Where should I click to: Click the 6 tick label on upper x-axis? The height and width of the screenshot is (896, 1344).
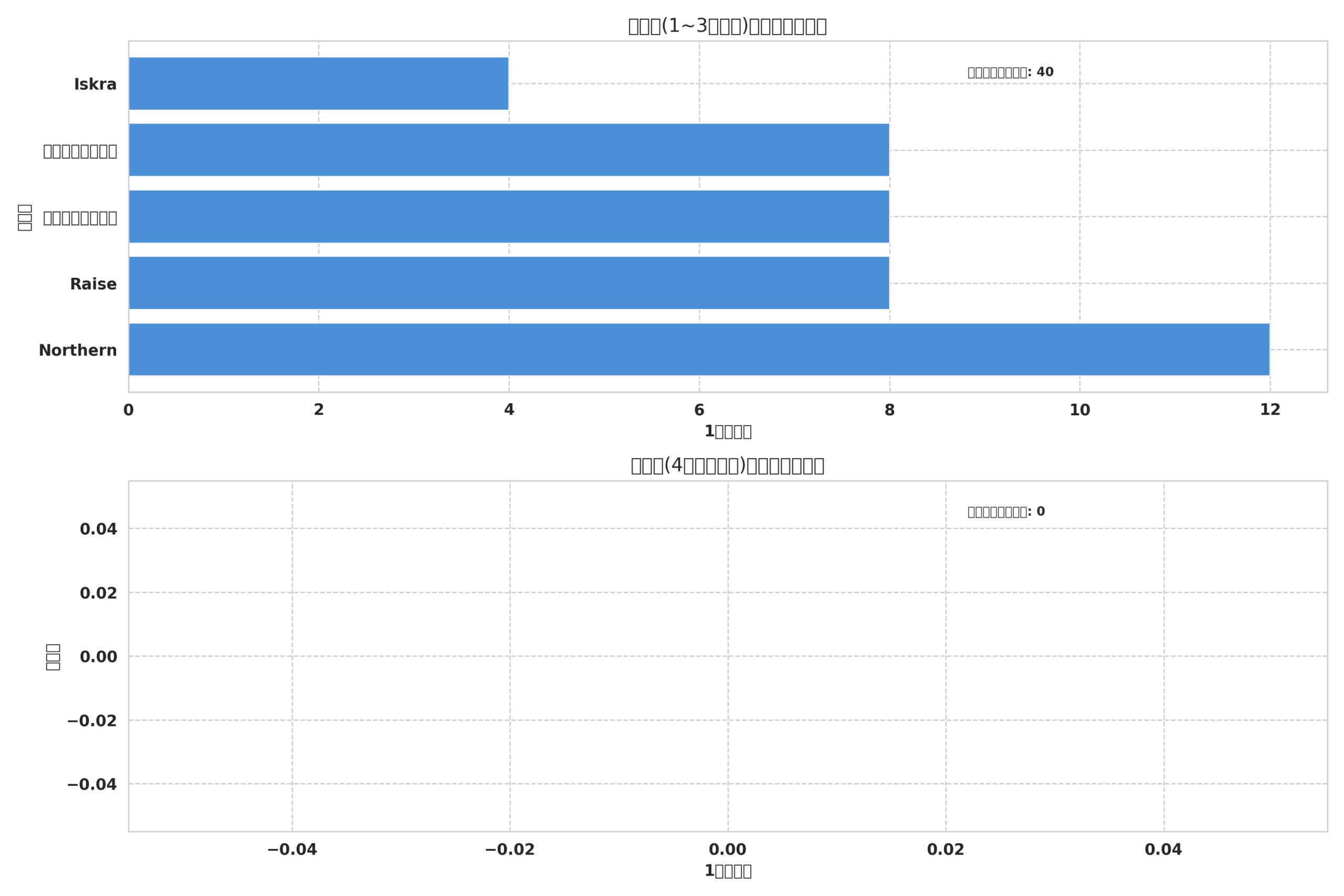coord(699,410)
